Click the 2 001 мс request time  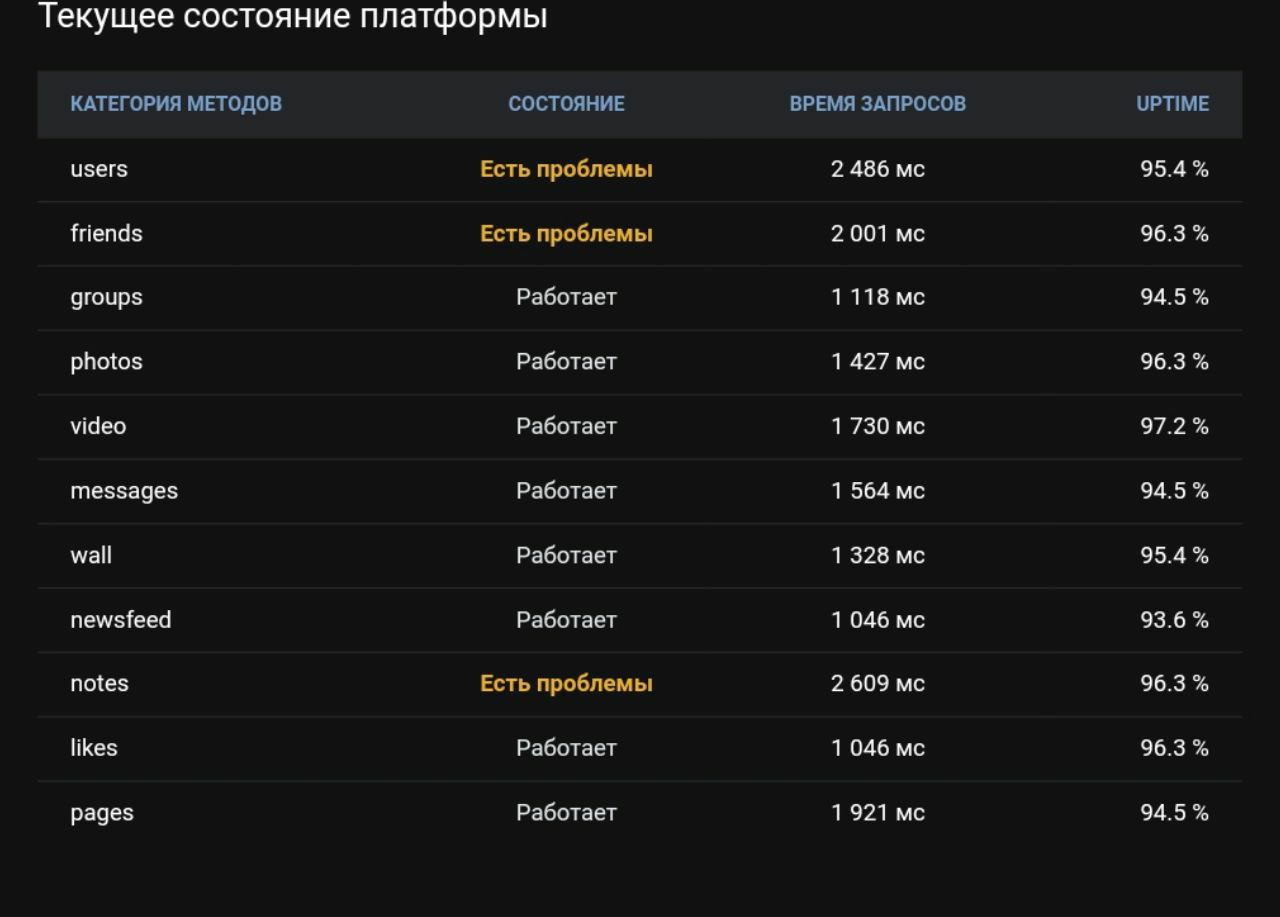(877, 233)
